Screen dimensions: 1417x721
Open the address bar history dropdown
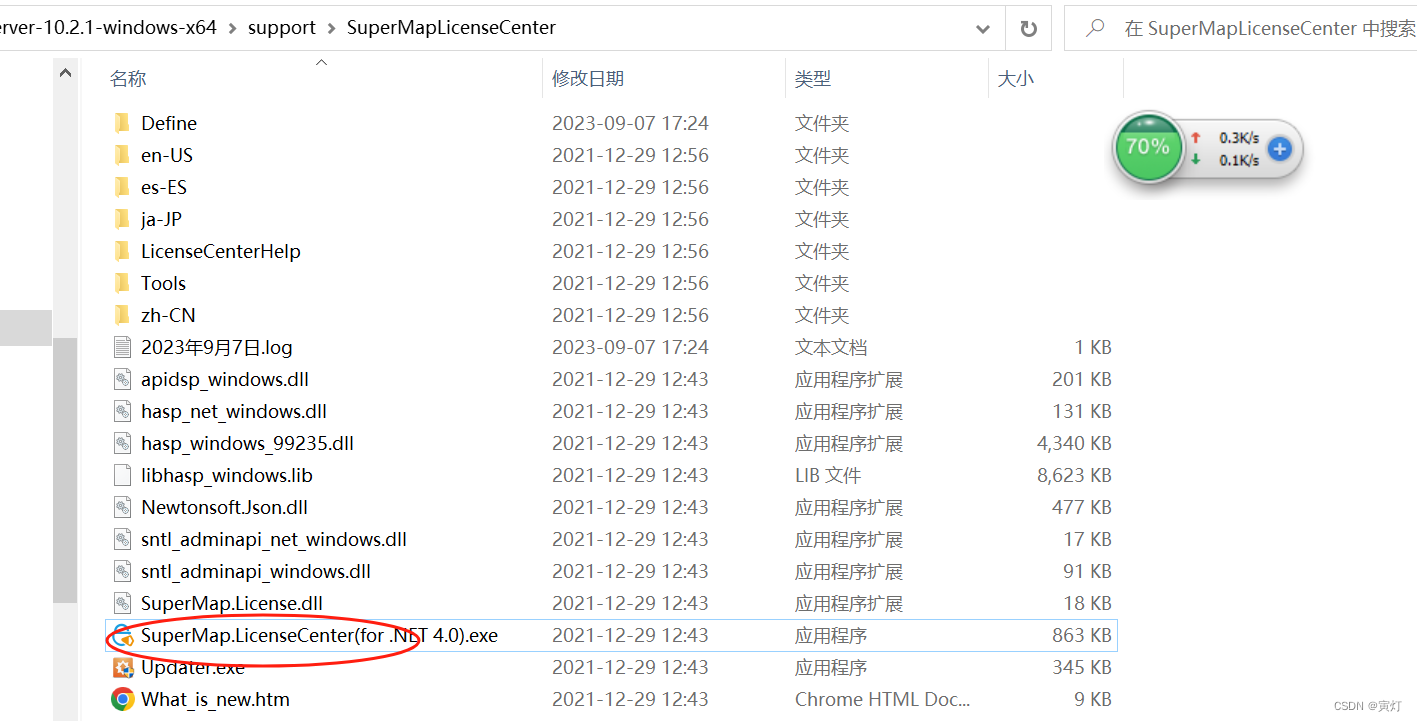[x=982, y=28]
